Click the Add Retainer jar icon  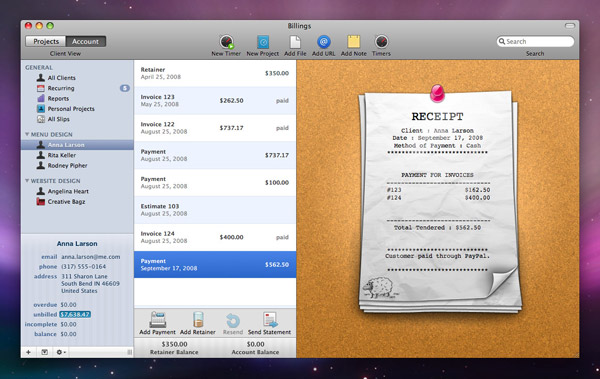(x=198, y=320)
